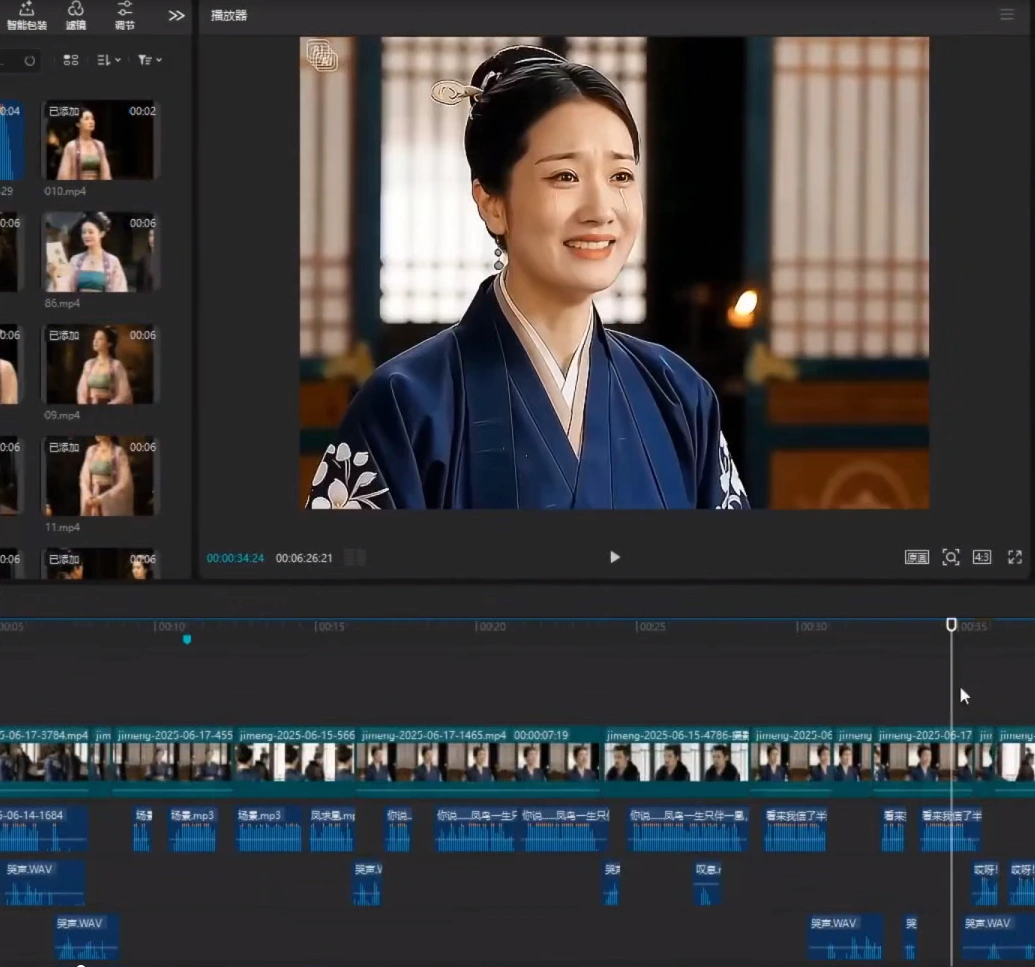Open the media sort order dropdown
Image resolution: width=1035 pixels, height=967 pixels.
point(108,60)
